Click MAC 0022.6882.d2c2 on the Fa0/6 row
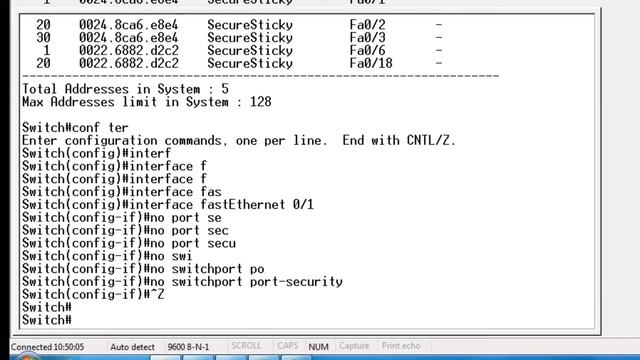 tap(129, 51)
